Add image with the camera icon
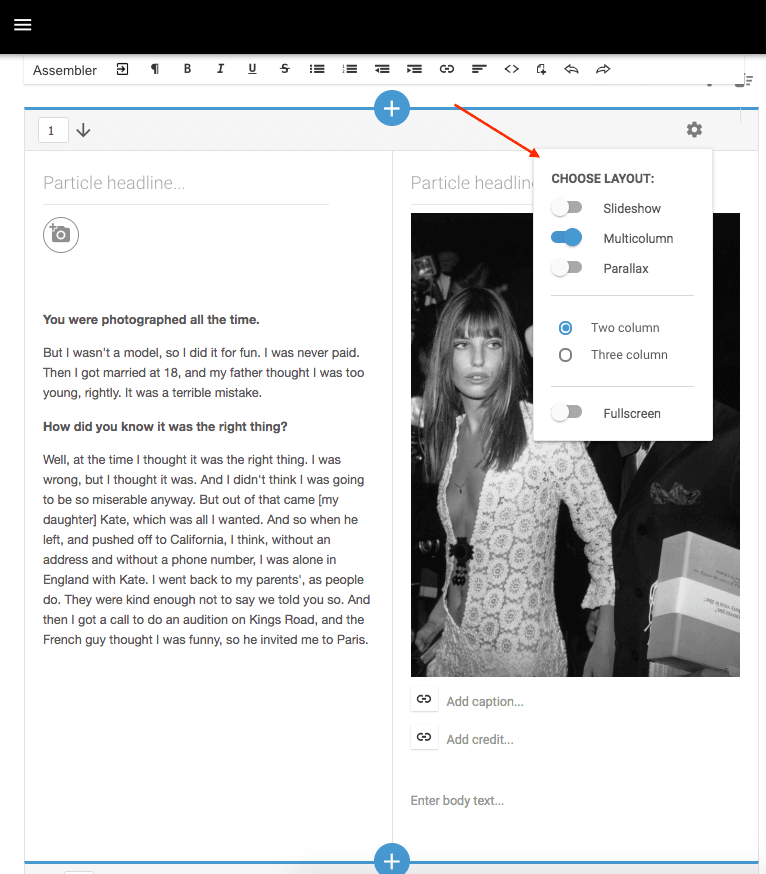766x874 pixels. click(61, 234)
